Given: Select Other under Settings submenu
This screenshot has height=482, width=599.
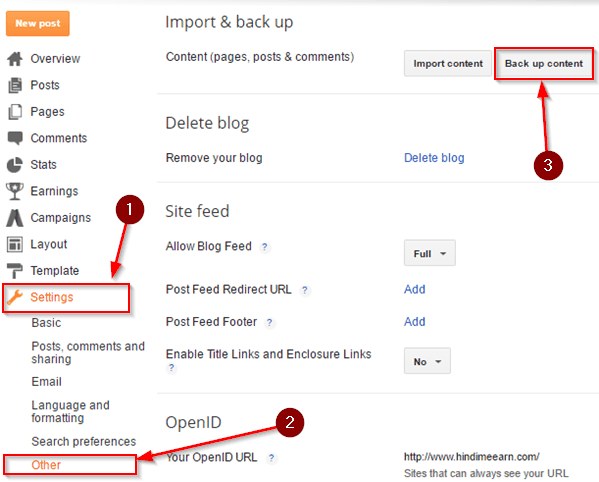Looking at the screenshot, I should coord(46,465).
